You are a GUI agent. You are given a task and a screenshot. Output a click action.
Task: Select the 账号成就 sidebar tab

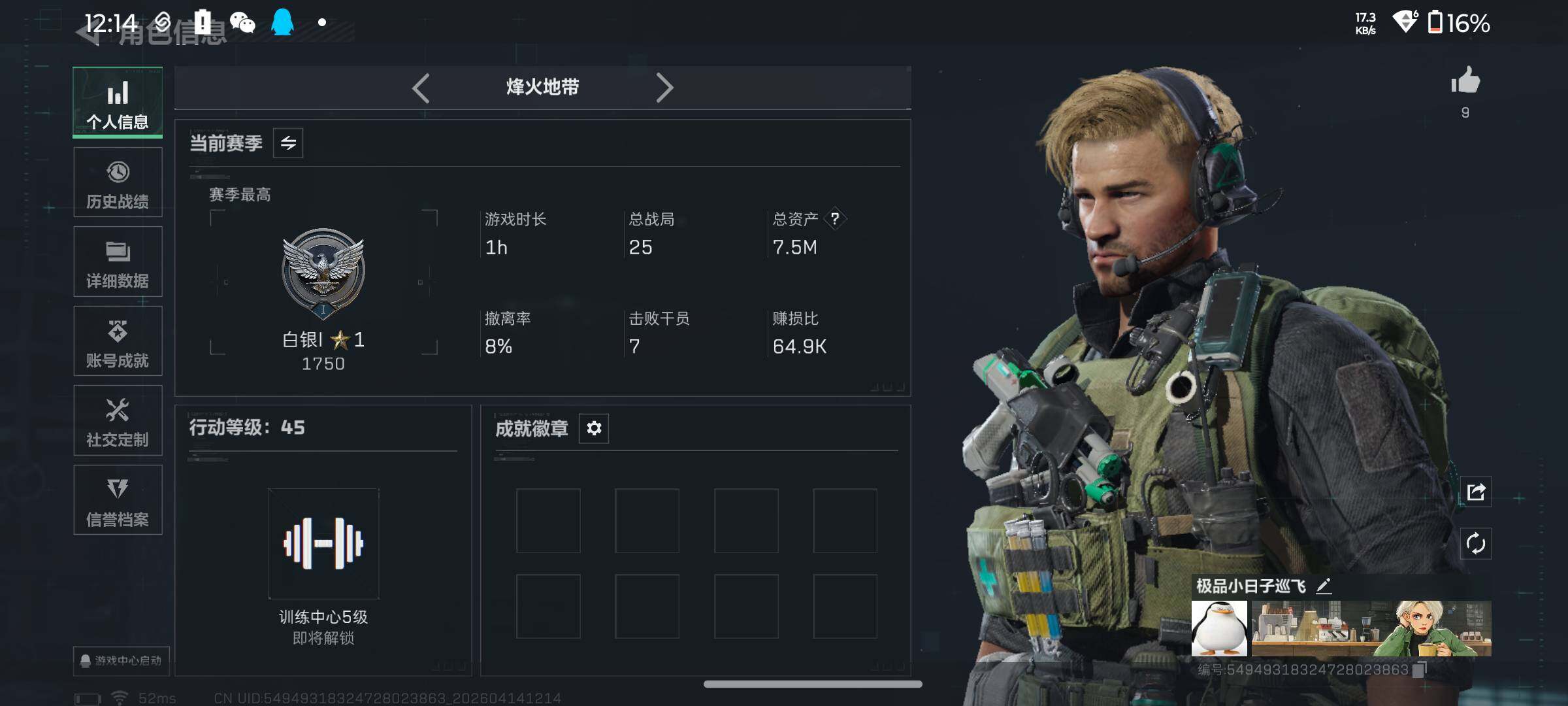[118, 341]
